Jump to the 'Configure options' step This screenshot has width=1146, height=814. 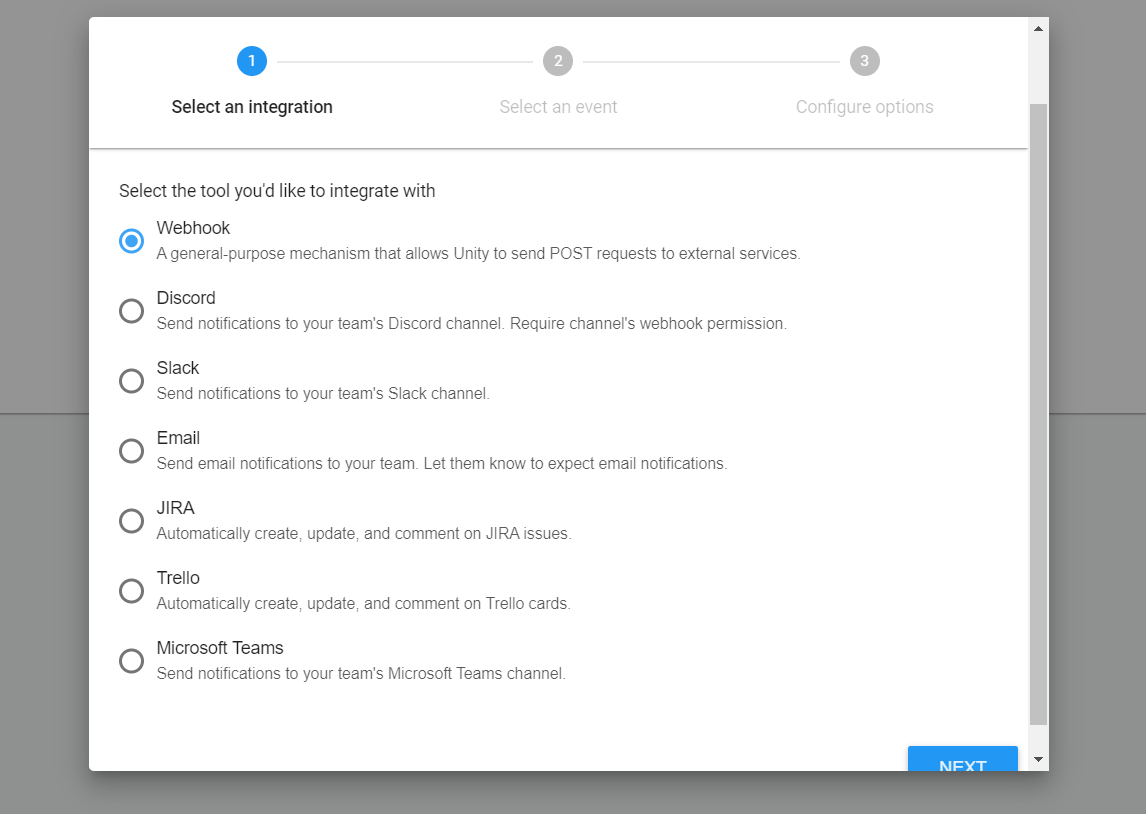pos(865,107)
